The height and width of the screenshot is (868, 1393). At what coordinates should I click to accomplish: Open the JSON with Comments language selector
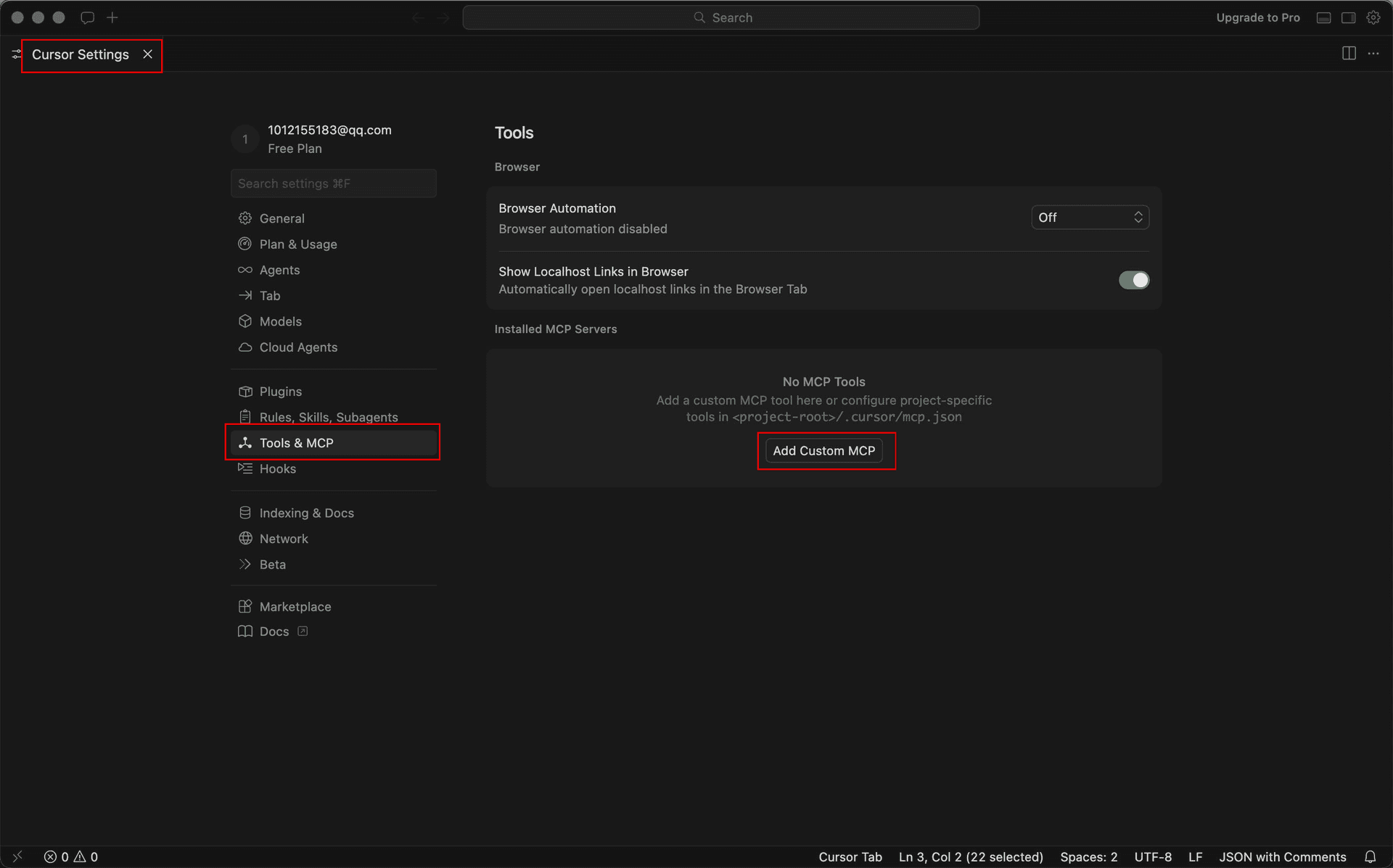tap(1282, 856)
